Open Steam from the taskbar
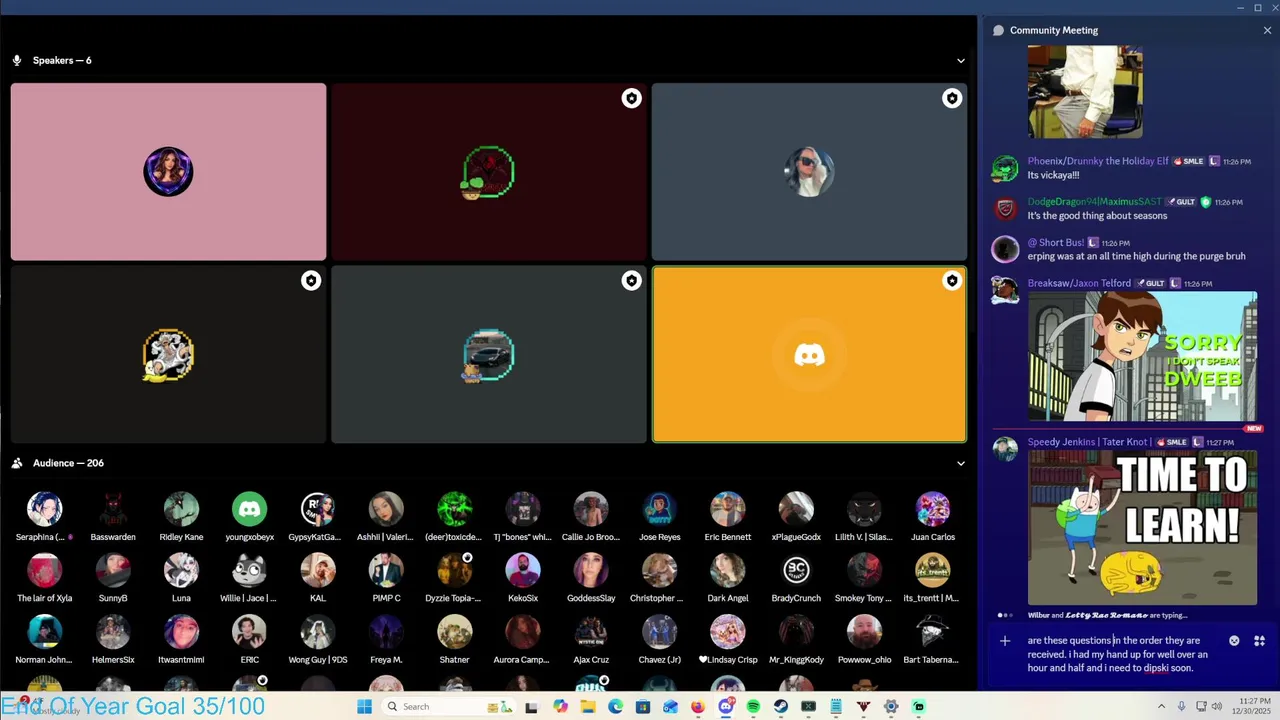This screenshot has height=720, width=1280. 780,707
